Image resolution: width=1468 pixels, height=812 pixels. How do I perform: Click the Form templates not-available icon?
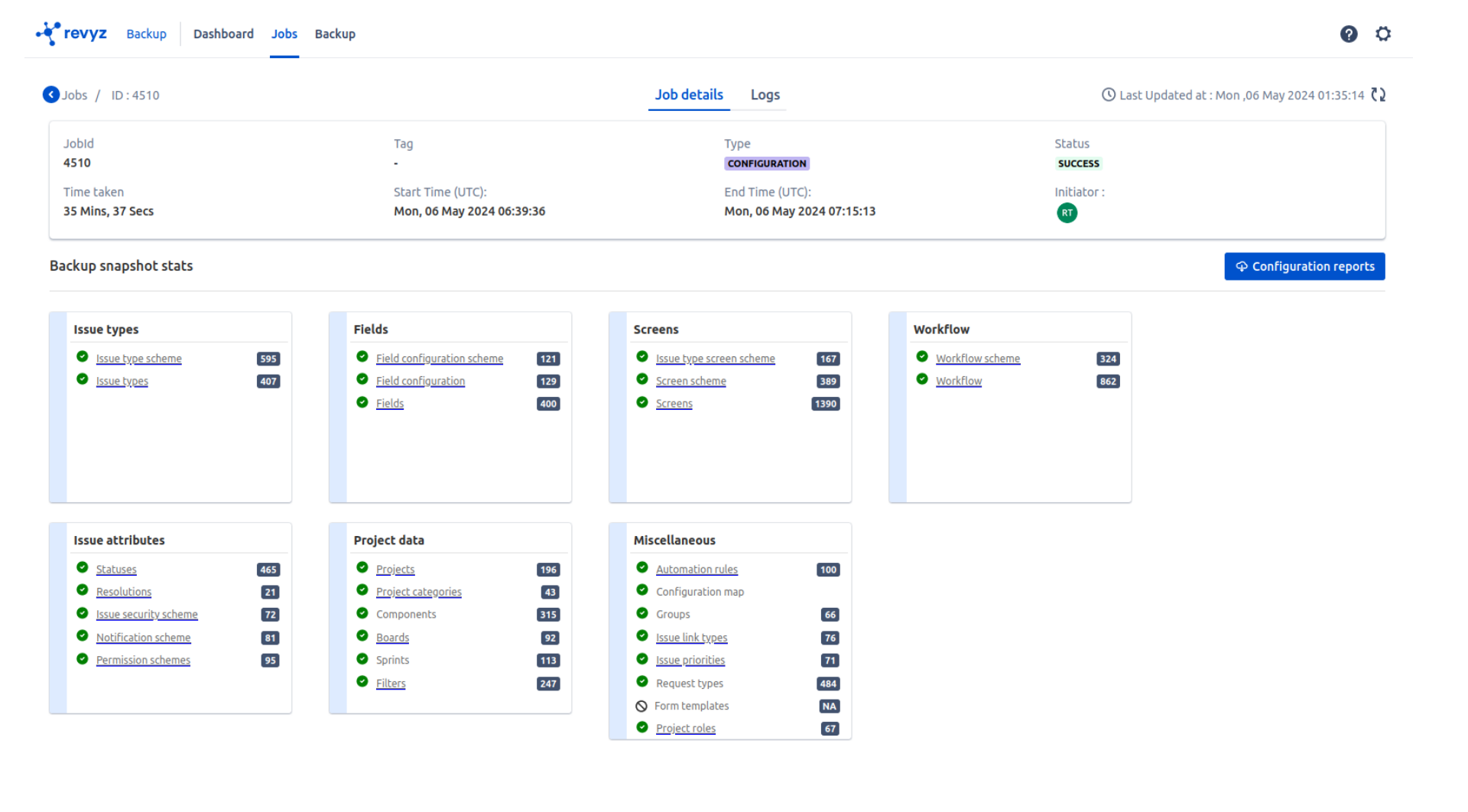click(641, 706)
